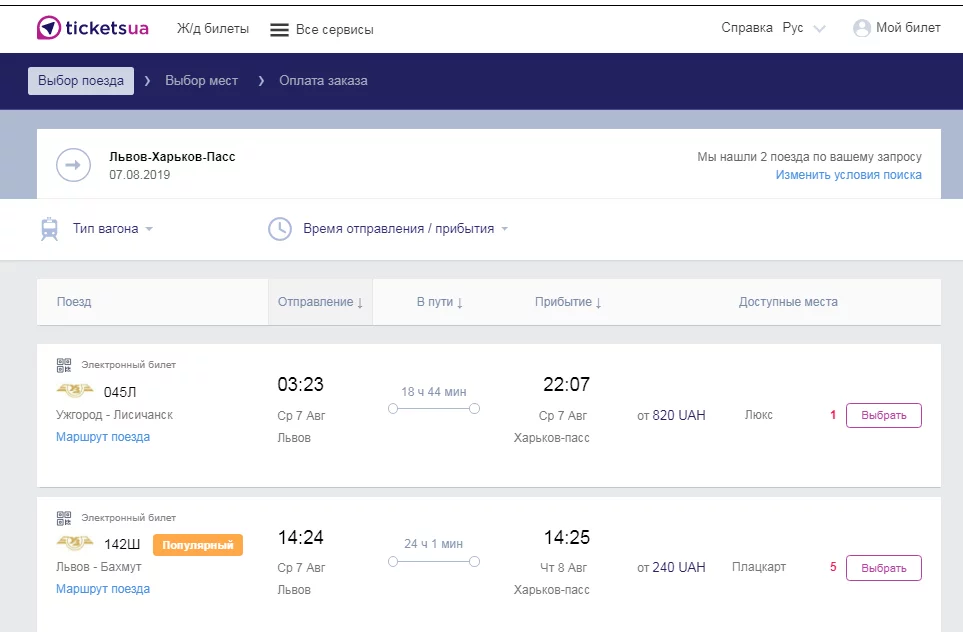Click the clock icon for departure time filter

(279, 229)
